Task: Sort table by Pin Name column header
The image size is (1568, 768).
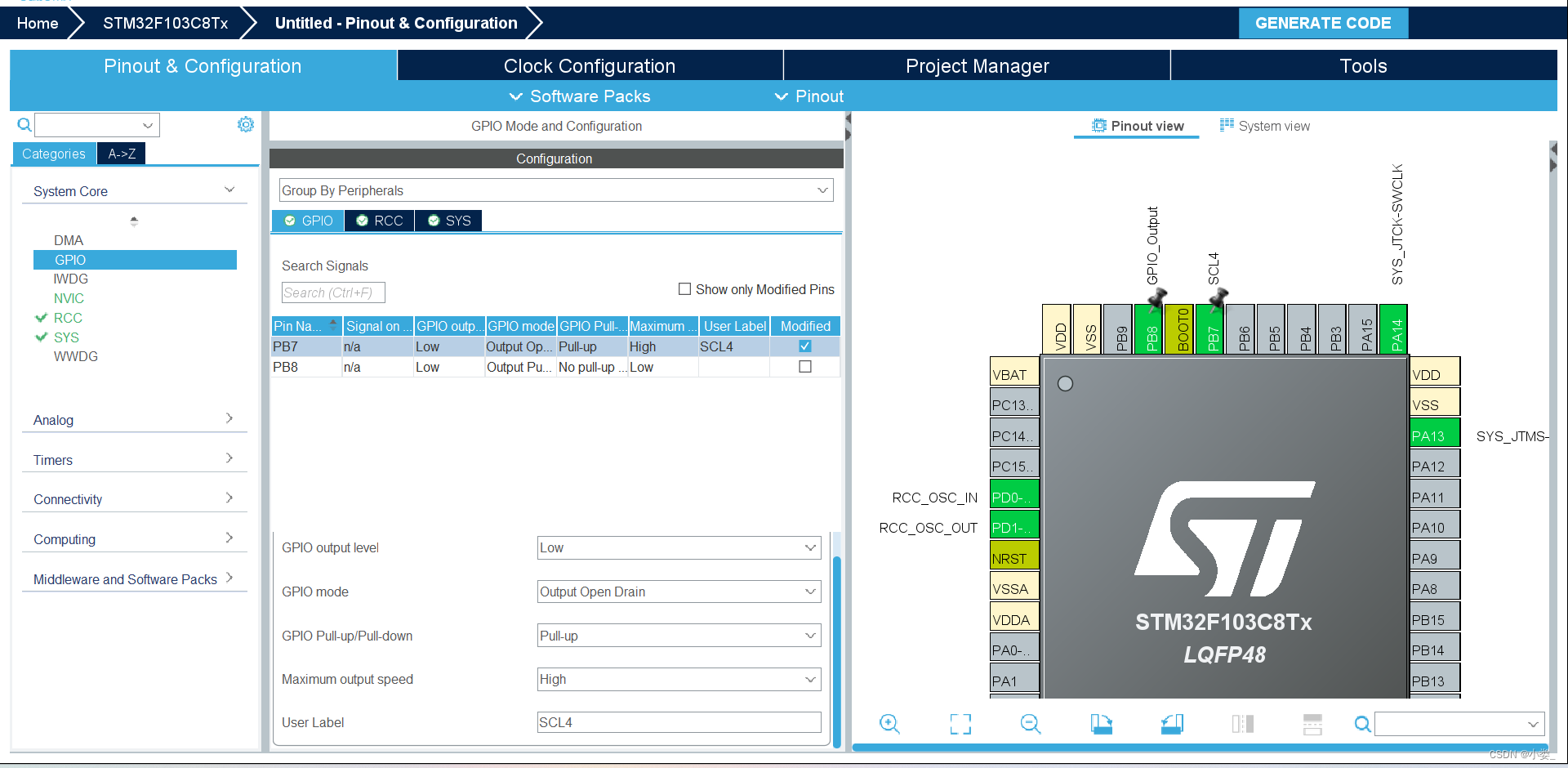Action: [306, 326]
